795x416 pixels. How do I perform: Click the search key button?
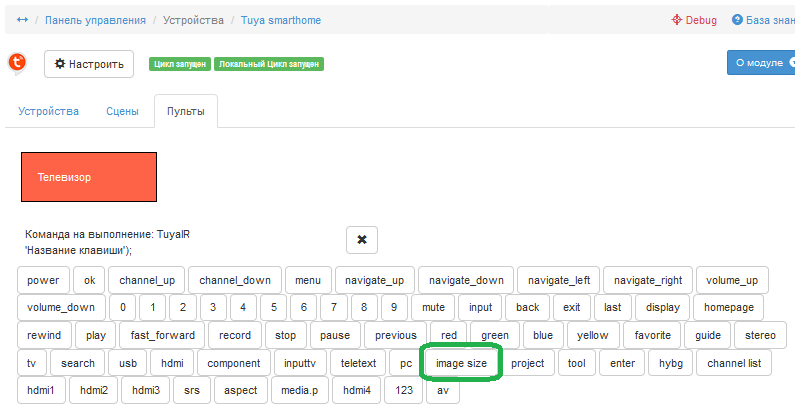tap(78, 363)
